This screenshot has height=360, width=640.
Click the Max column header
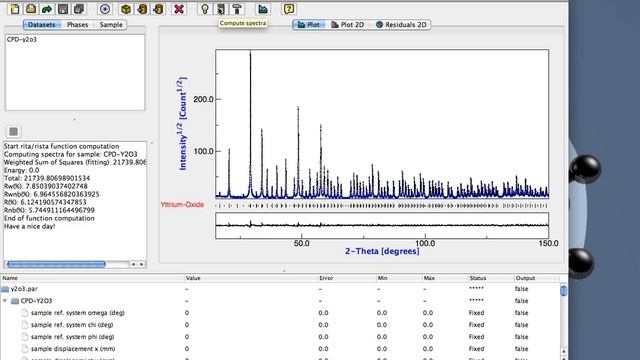445,278
